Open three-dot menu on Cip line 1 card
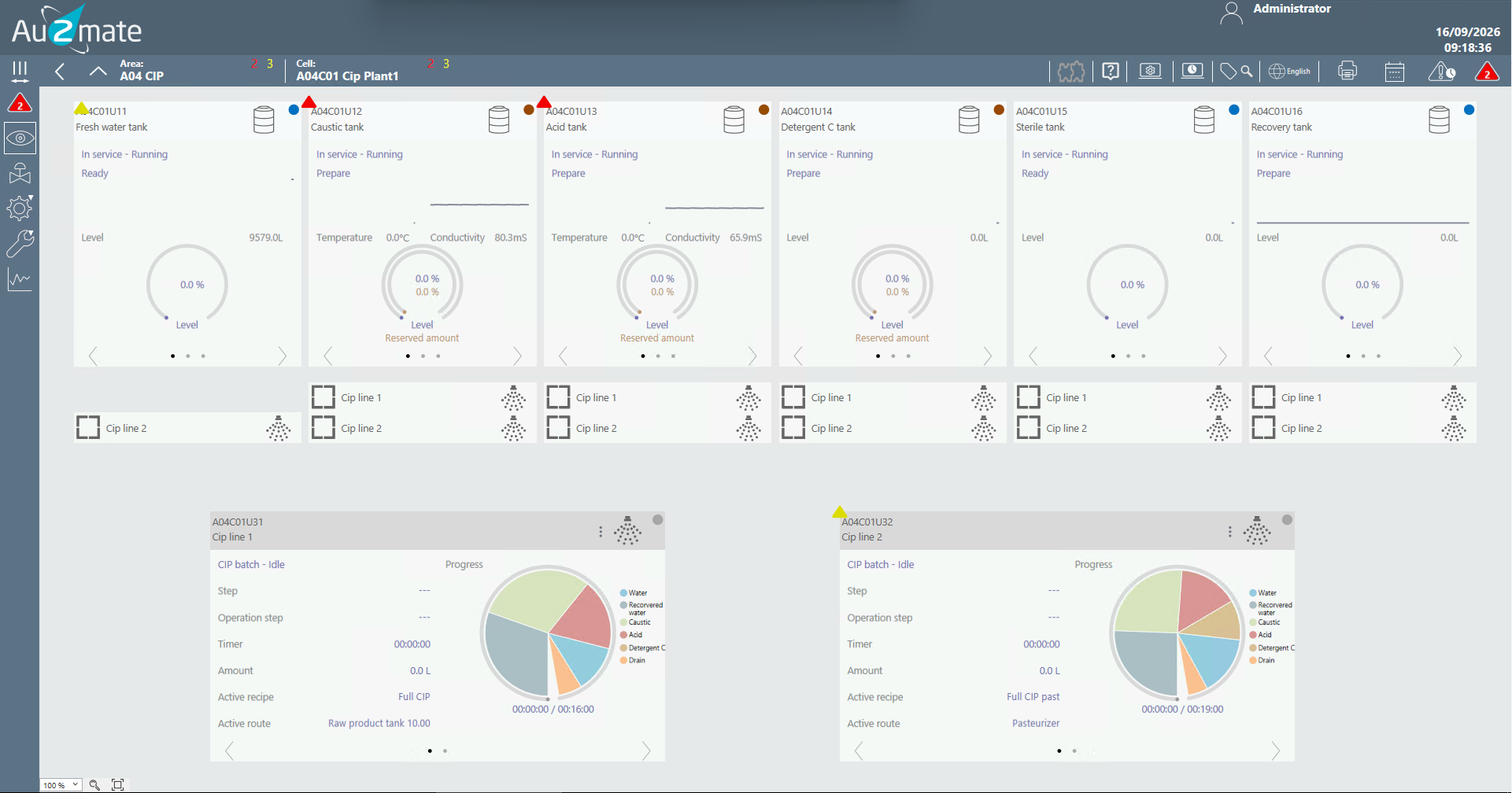1512x793 pixels. [601, 532]
